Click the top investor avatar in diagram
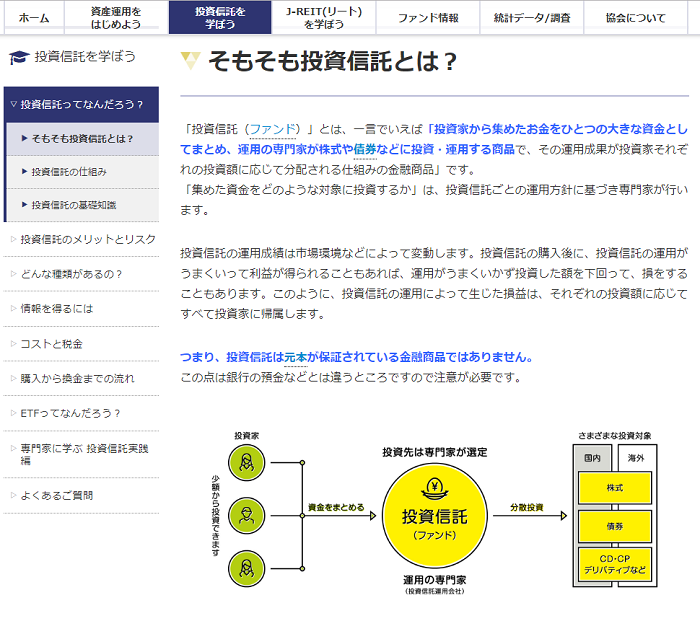The width and height of the screenshot is (700, 621). [246, 463]
